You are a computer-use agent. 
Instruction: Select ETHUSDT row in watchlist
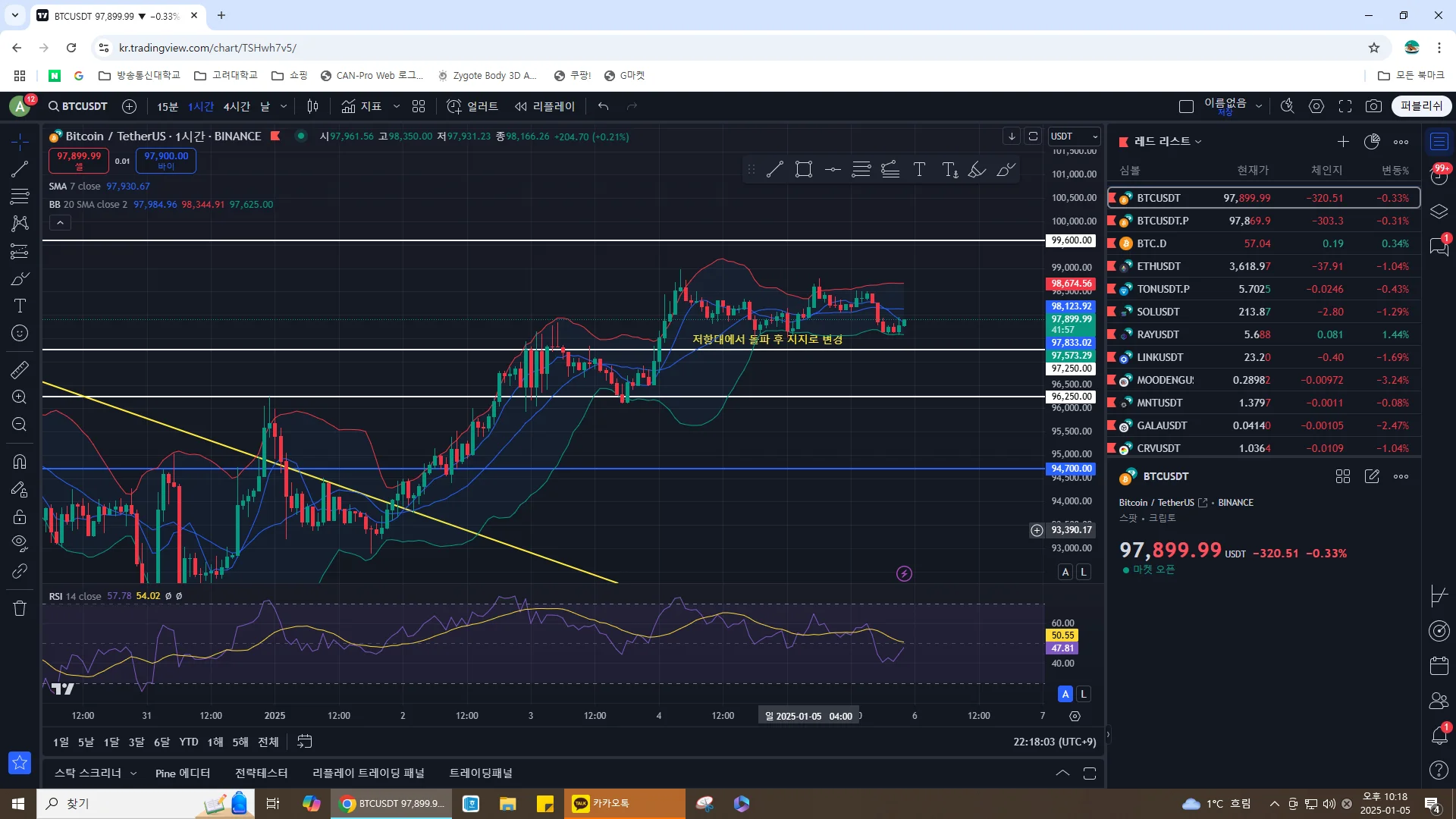(x=1159, y=266)
